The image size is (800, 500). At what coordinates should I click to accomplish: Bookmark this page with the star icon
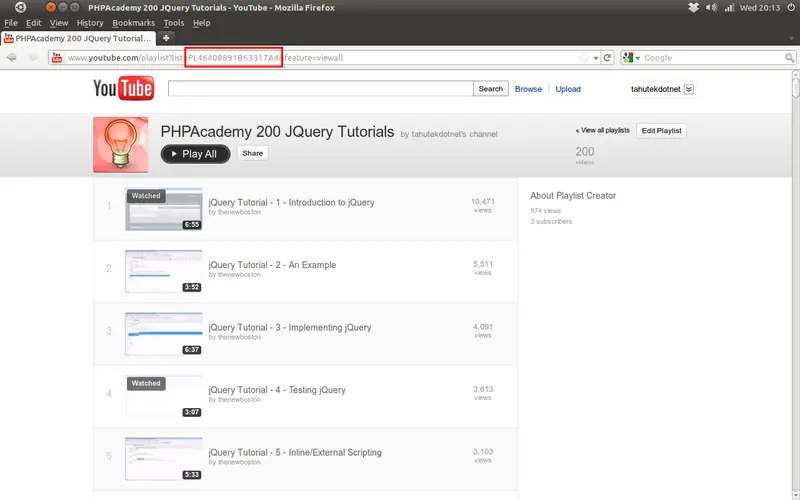(x=585, y=58)
